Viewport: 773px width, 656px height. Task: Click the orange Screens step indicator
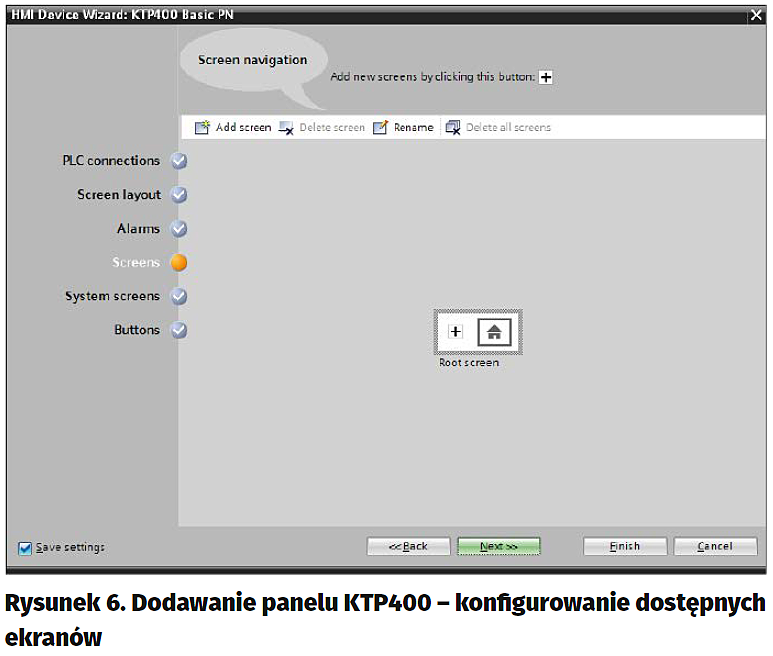(179, 263)
